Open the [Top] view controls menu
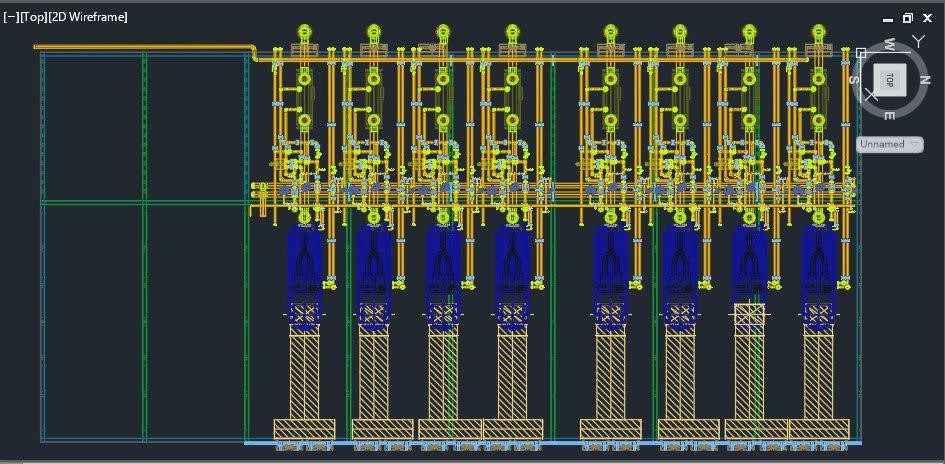This screenshot has height=464, width=945. pos(33,17)
